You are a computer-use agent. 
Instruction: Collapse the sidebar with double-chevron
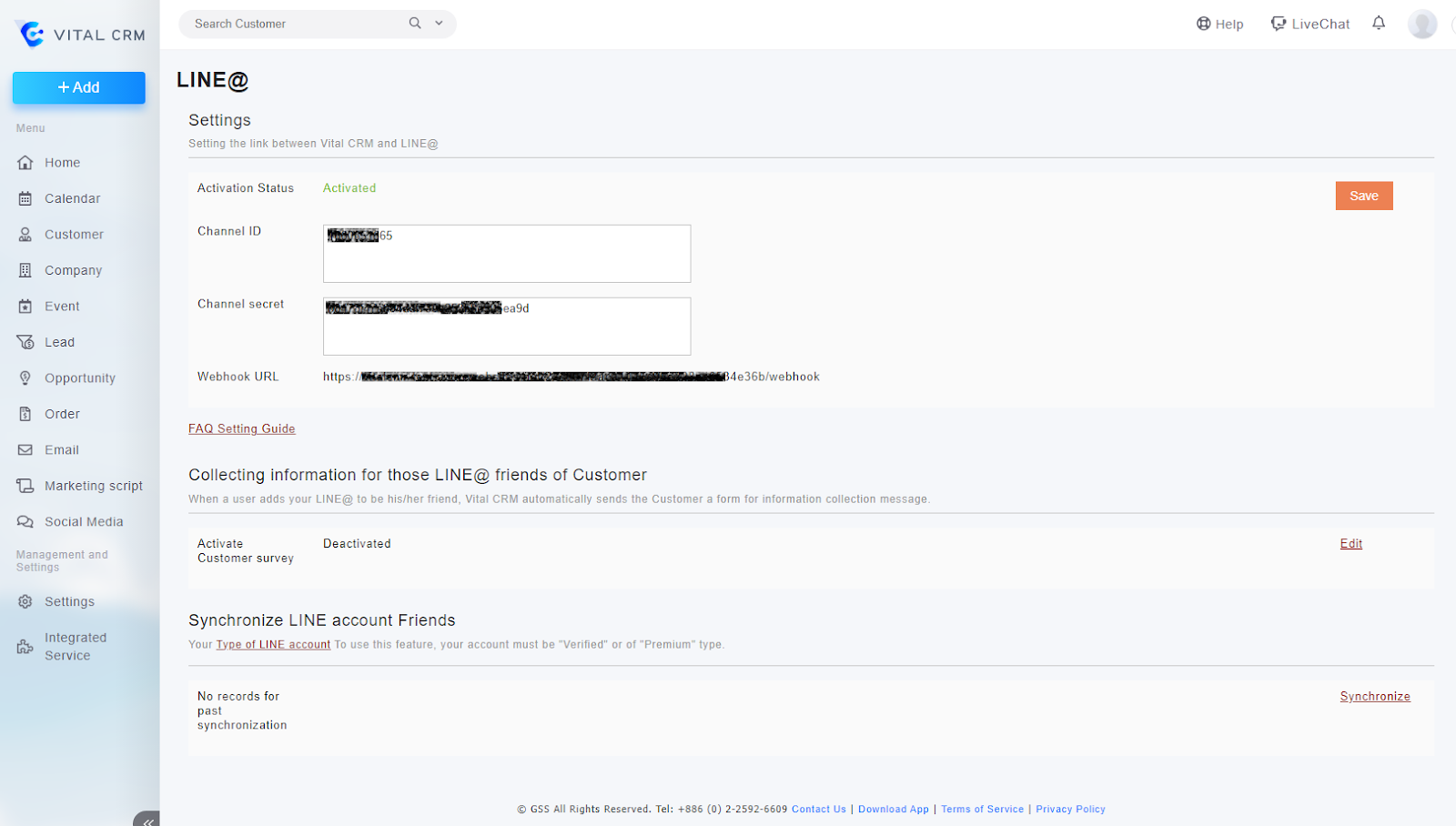point(147,820)
